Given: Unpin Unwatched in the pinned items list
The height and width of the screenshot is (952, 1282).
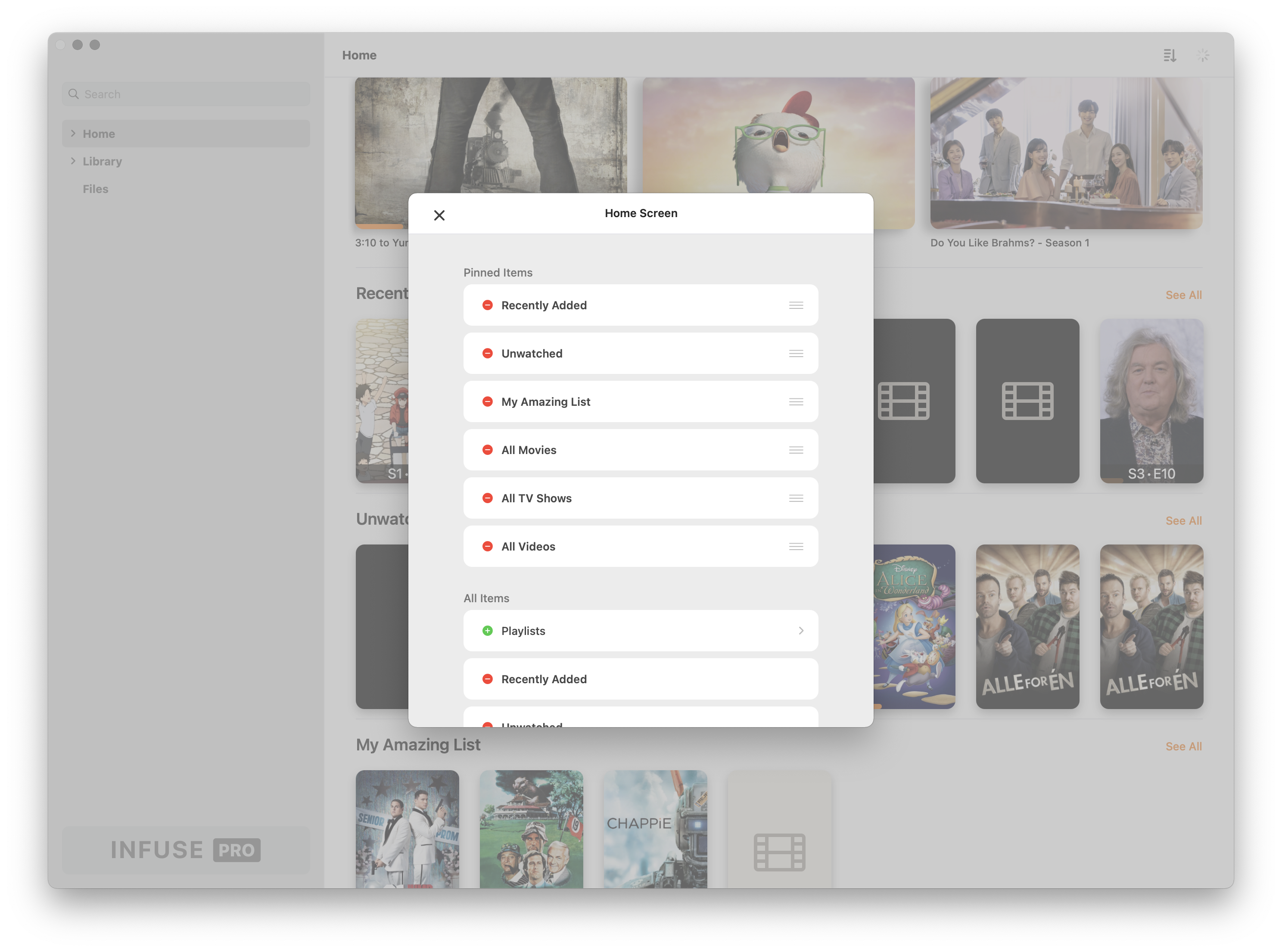Looking at the screenshot, I should point(488,353).
